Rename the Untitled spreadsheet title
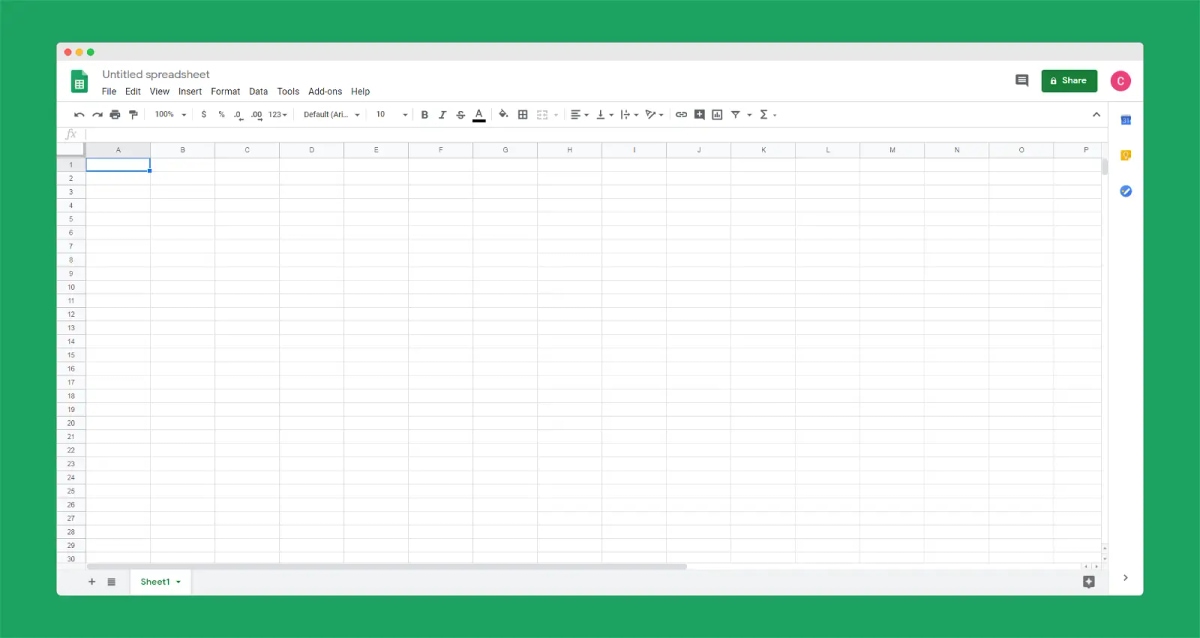 pos(156,74)
